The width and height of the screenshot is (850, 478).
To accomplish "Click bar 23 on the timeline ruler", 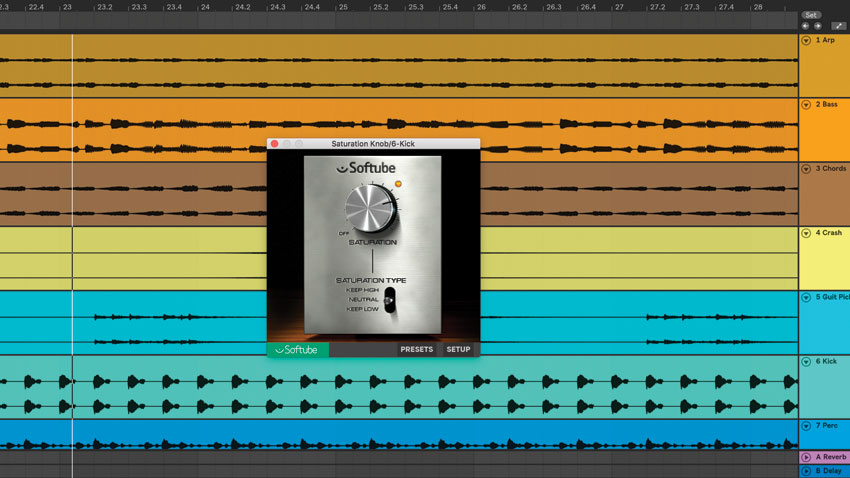I will 67,7.
